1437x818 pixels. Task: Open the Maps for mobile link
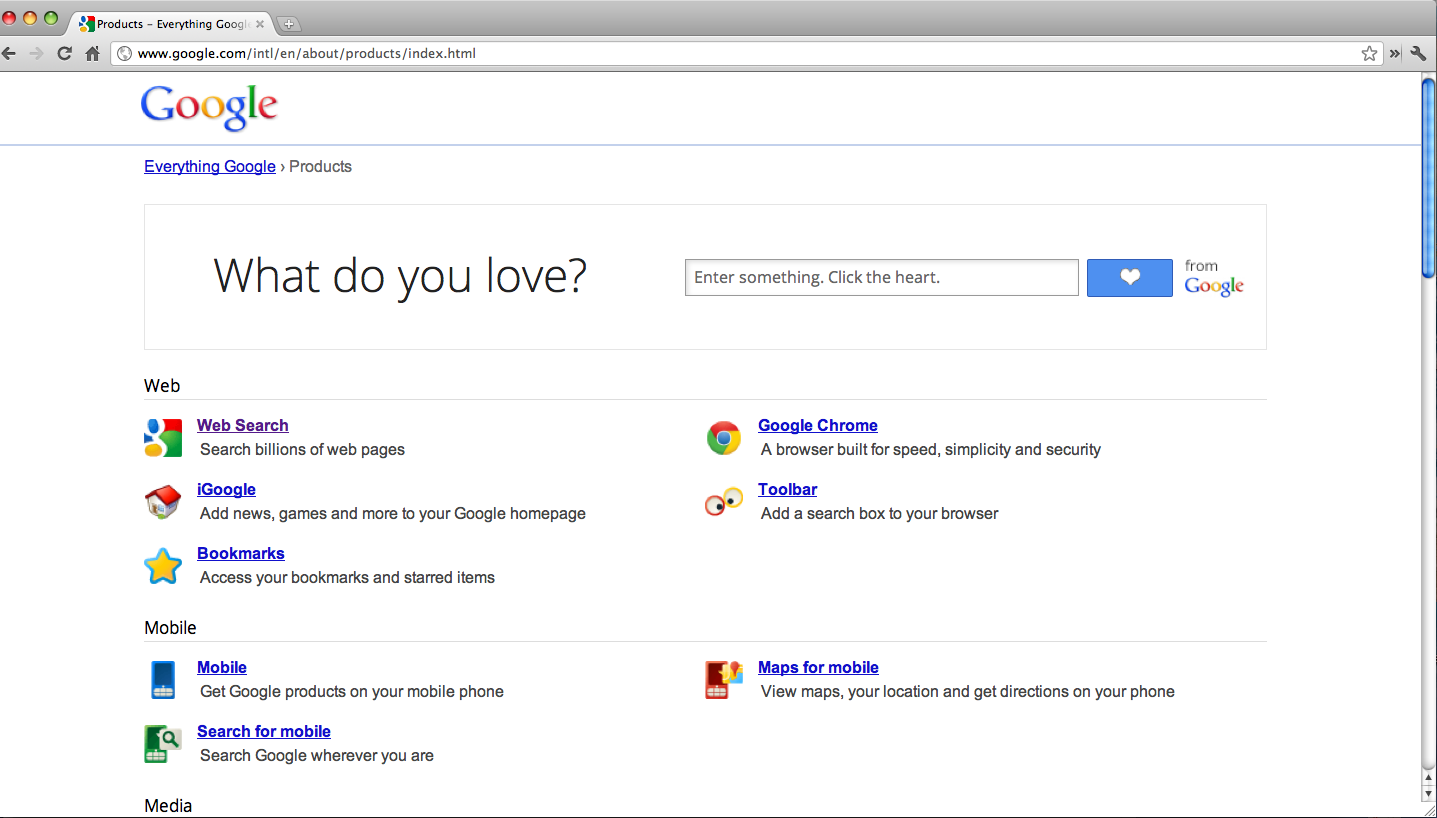click(818, 667)
